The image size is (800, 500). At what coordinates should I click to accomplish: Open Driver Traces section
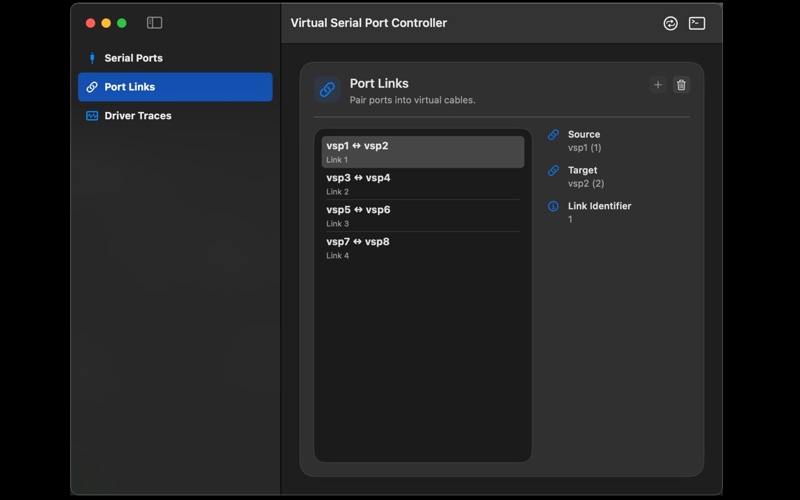coord(175,116)
